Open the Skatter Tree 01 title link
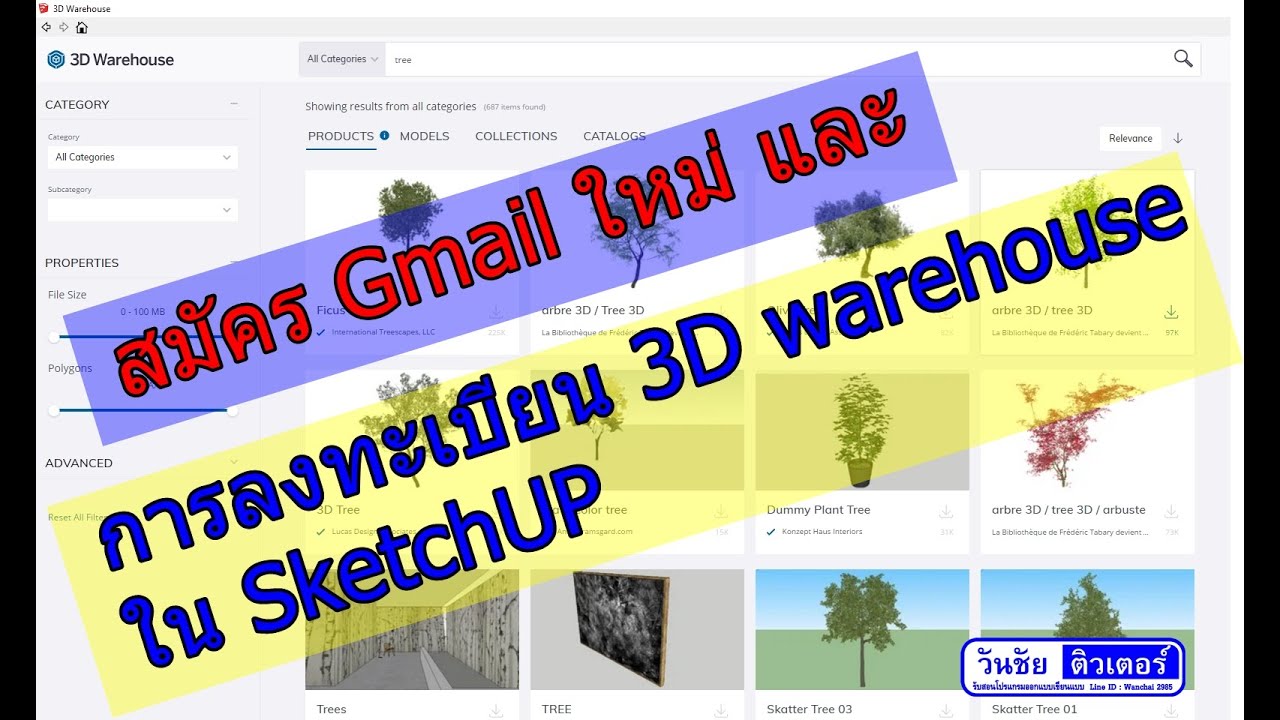 [1034, 709]
